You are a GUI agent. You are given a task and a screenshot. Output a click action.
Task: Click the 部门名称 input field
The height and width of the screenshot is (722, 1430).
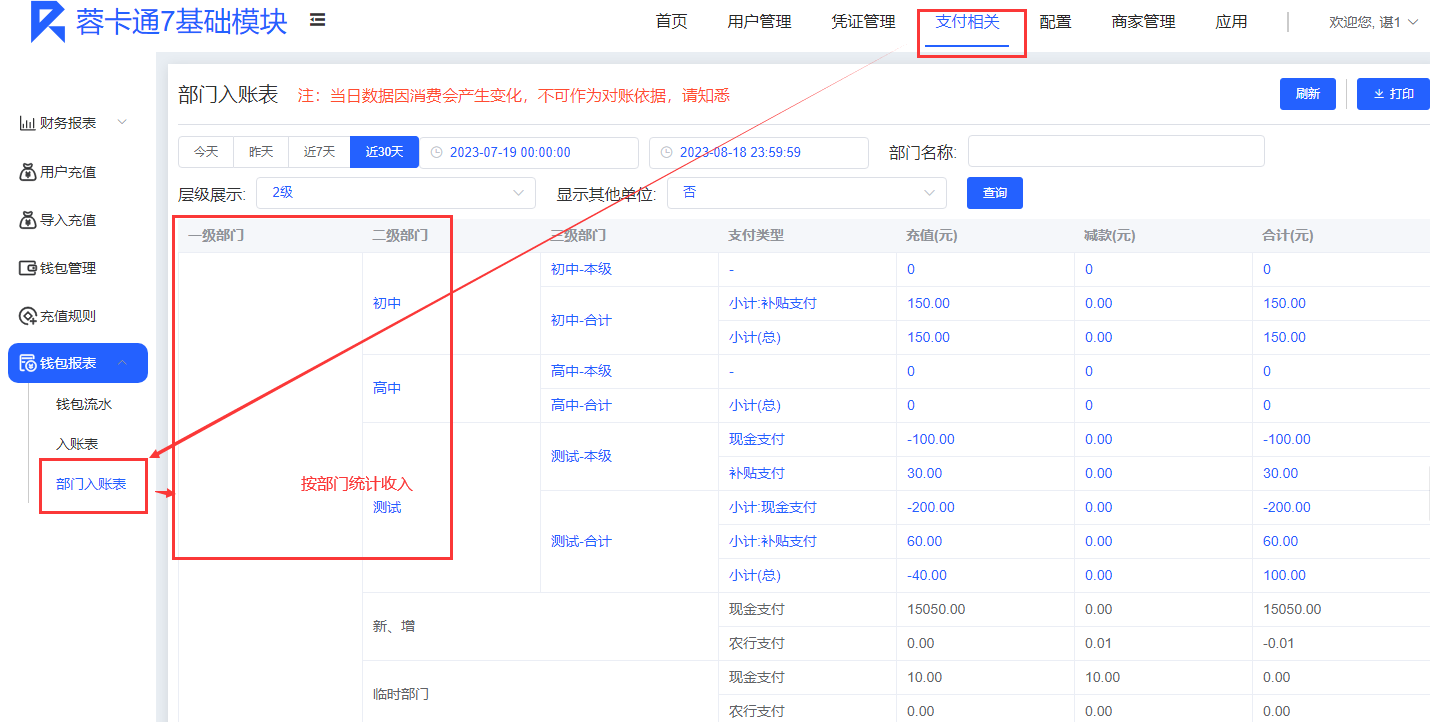point(1115,151)
